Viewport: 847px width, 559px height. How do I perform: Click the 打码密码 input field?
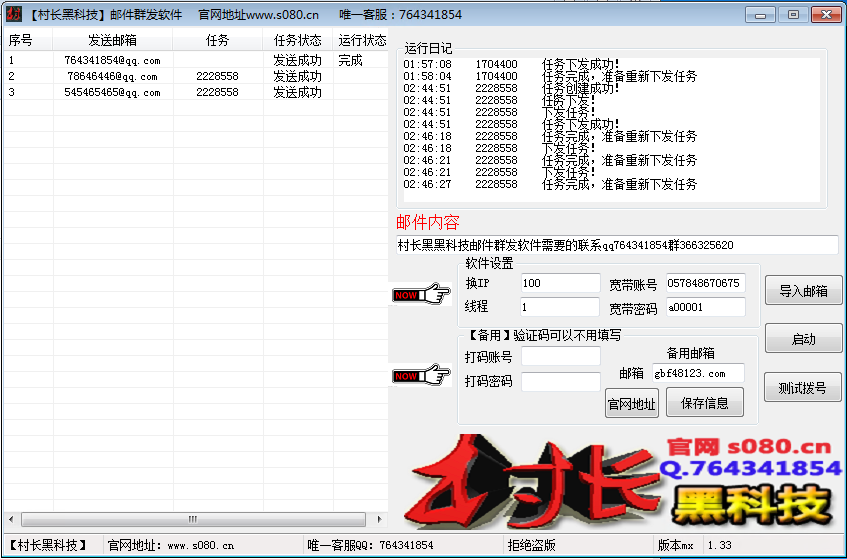click(560, 381)
